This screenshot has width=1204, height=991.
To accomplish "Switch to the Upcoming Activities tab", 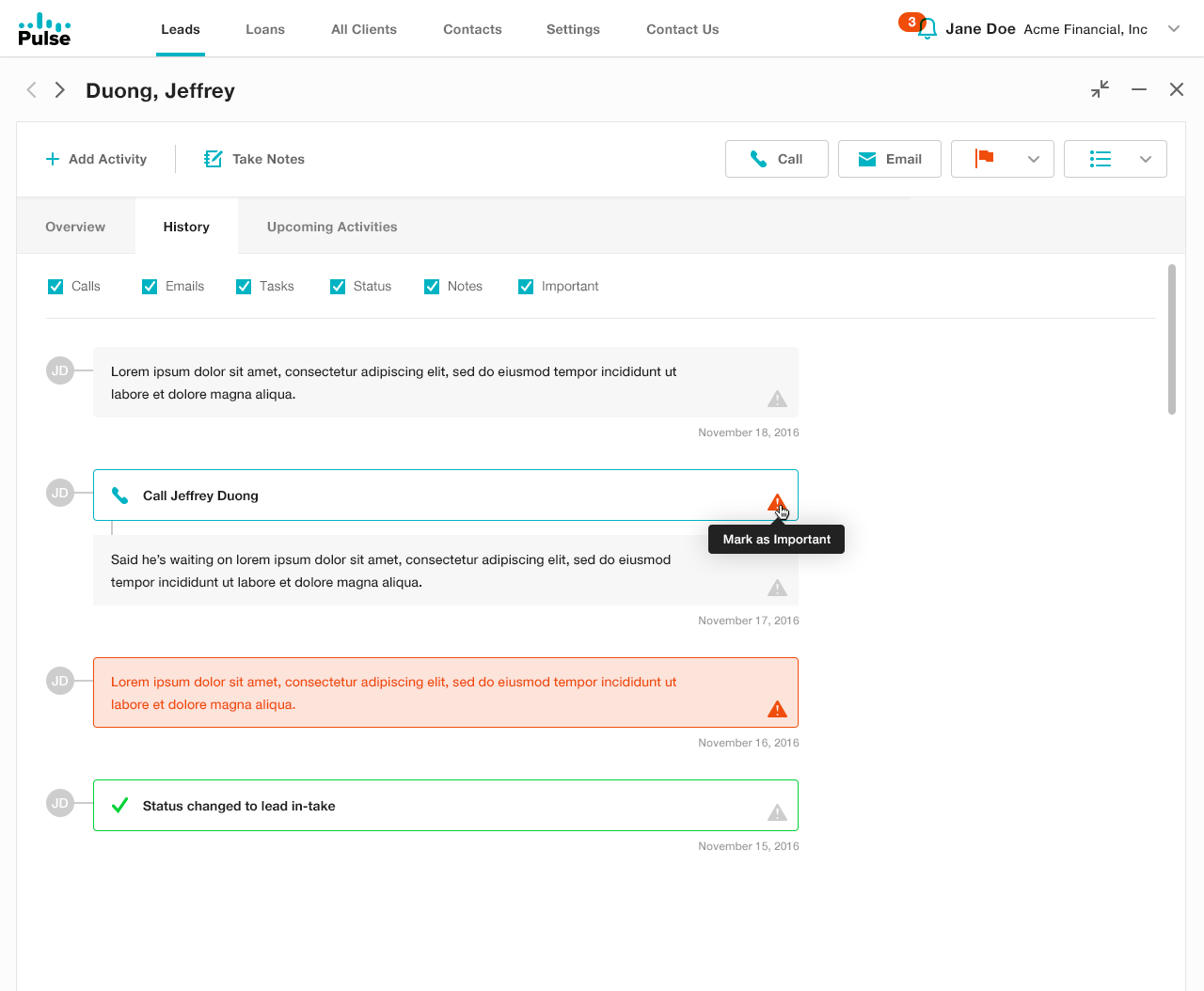I will (x=332, y=227).
